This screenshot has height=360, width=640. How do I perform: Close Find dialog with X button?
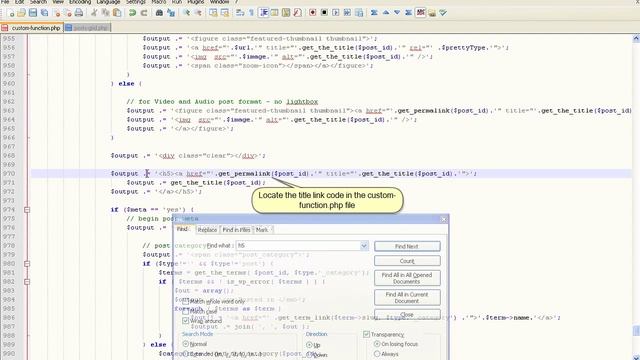(444, 219)
